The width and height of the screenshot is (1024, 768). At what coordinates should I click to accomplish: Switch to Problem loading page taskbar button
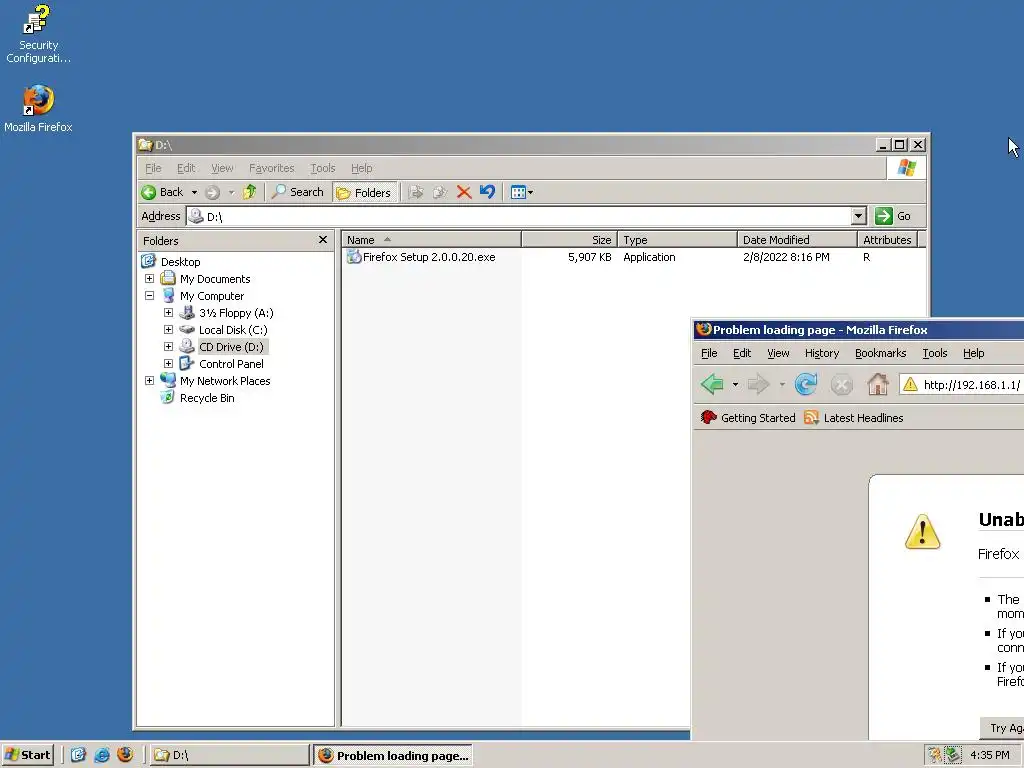[x=393, y=756]
